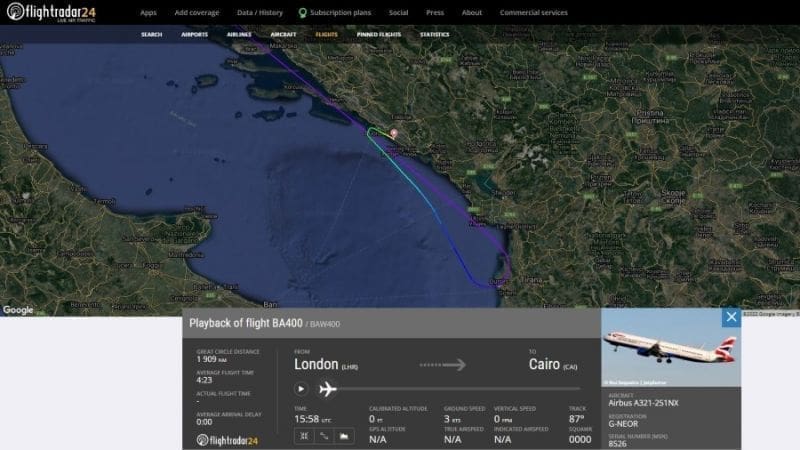800x450 pixels.
Task: Click the flight route icon below the time
Action: 324,436
